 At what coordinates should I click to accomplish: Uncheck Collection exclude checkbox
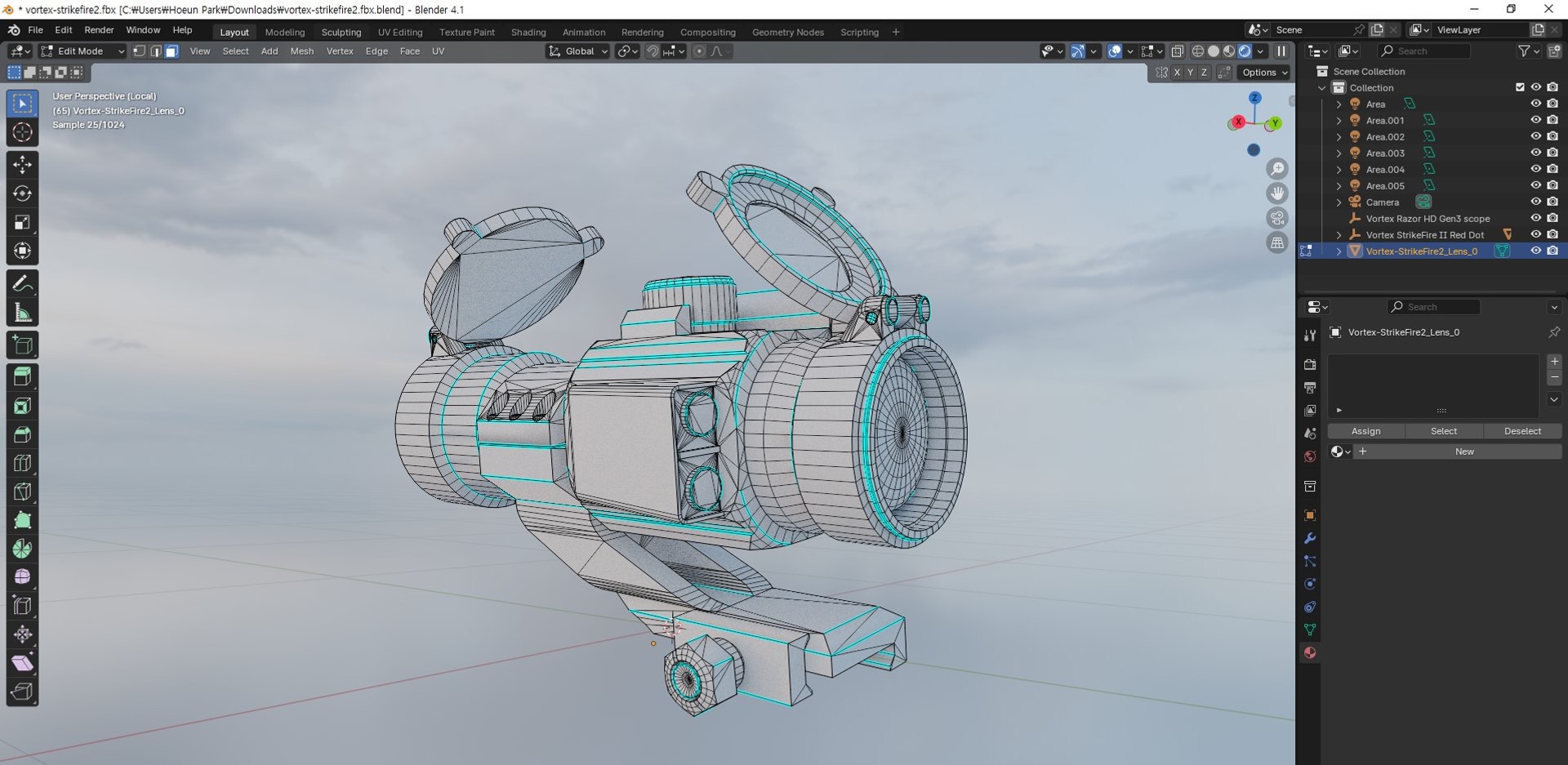1520,87
